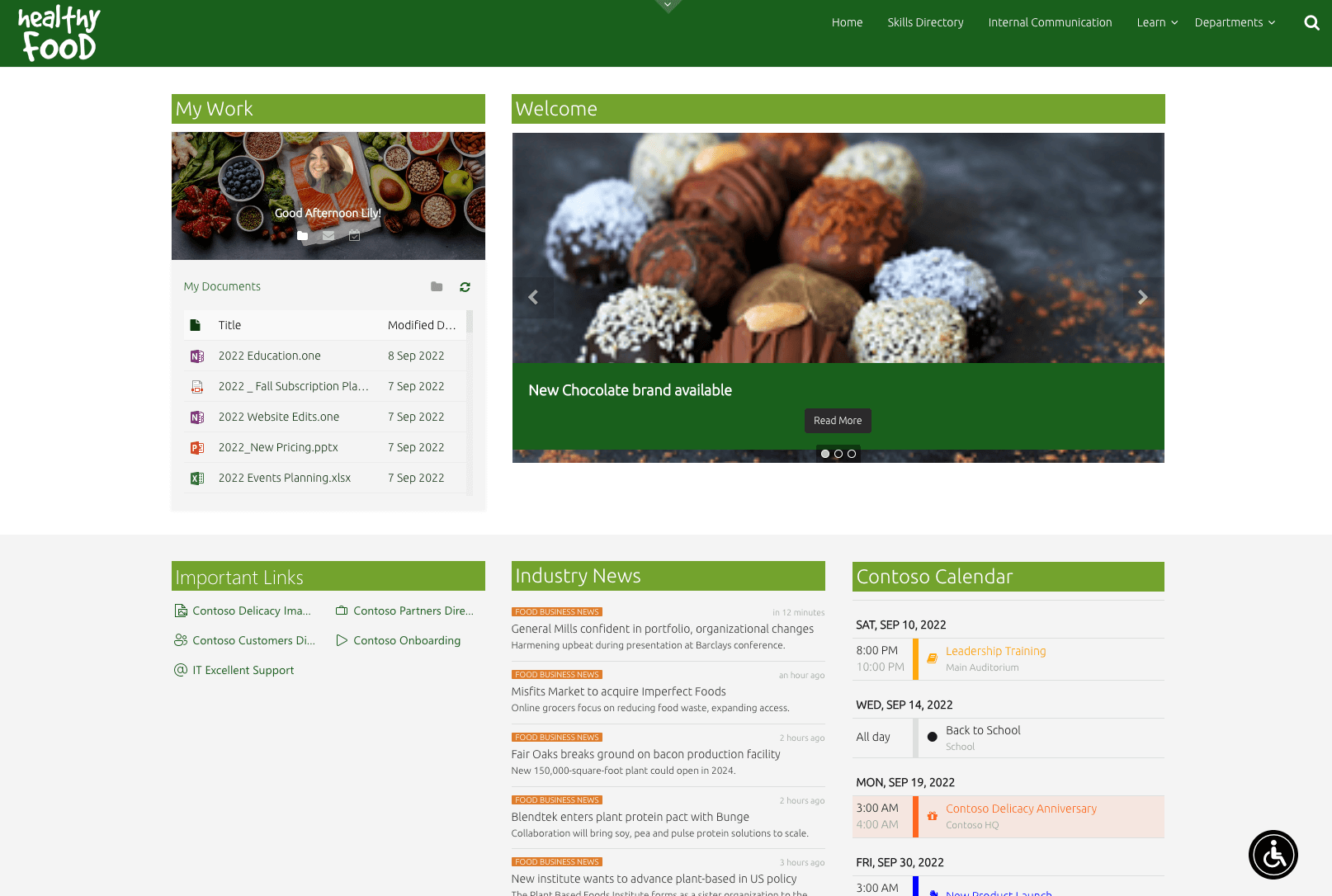Open the accessibility widget icon
This screenshot has height=896, width=1332.
click(x=1273, y=855)
